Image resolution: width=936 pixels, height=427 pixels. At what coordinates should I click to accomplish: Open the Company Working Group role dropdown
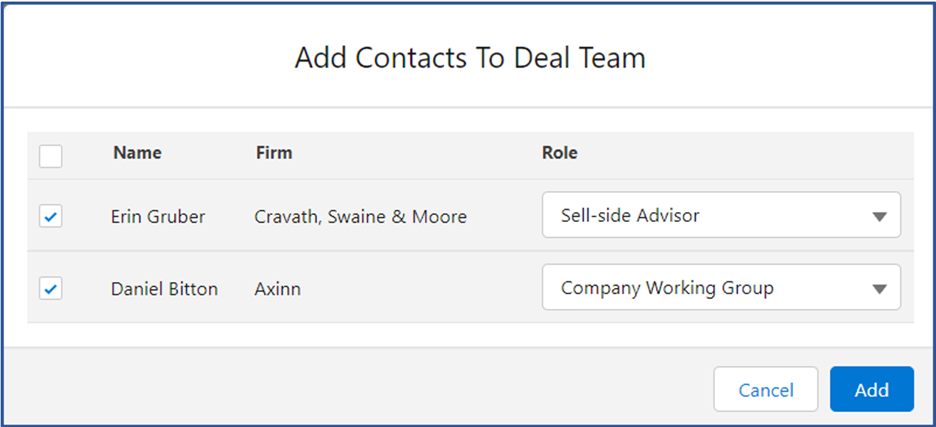pos(721,287)
